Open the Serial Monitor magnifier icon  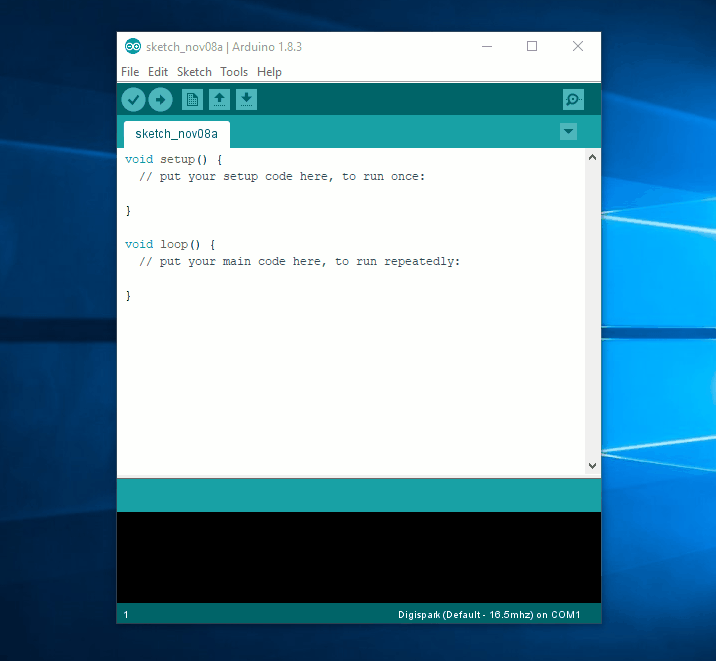point(573,99)
